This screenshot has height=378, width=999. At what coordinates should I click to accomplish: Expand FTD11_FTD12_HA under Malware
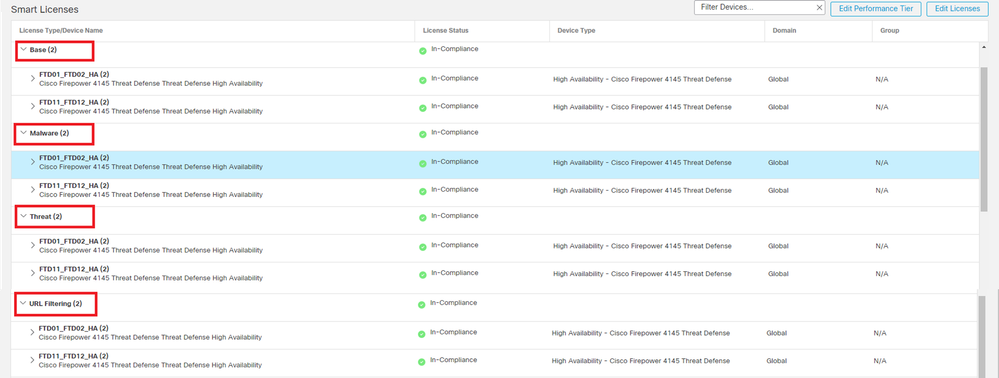33,190
